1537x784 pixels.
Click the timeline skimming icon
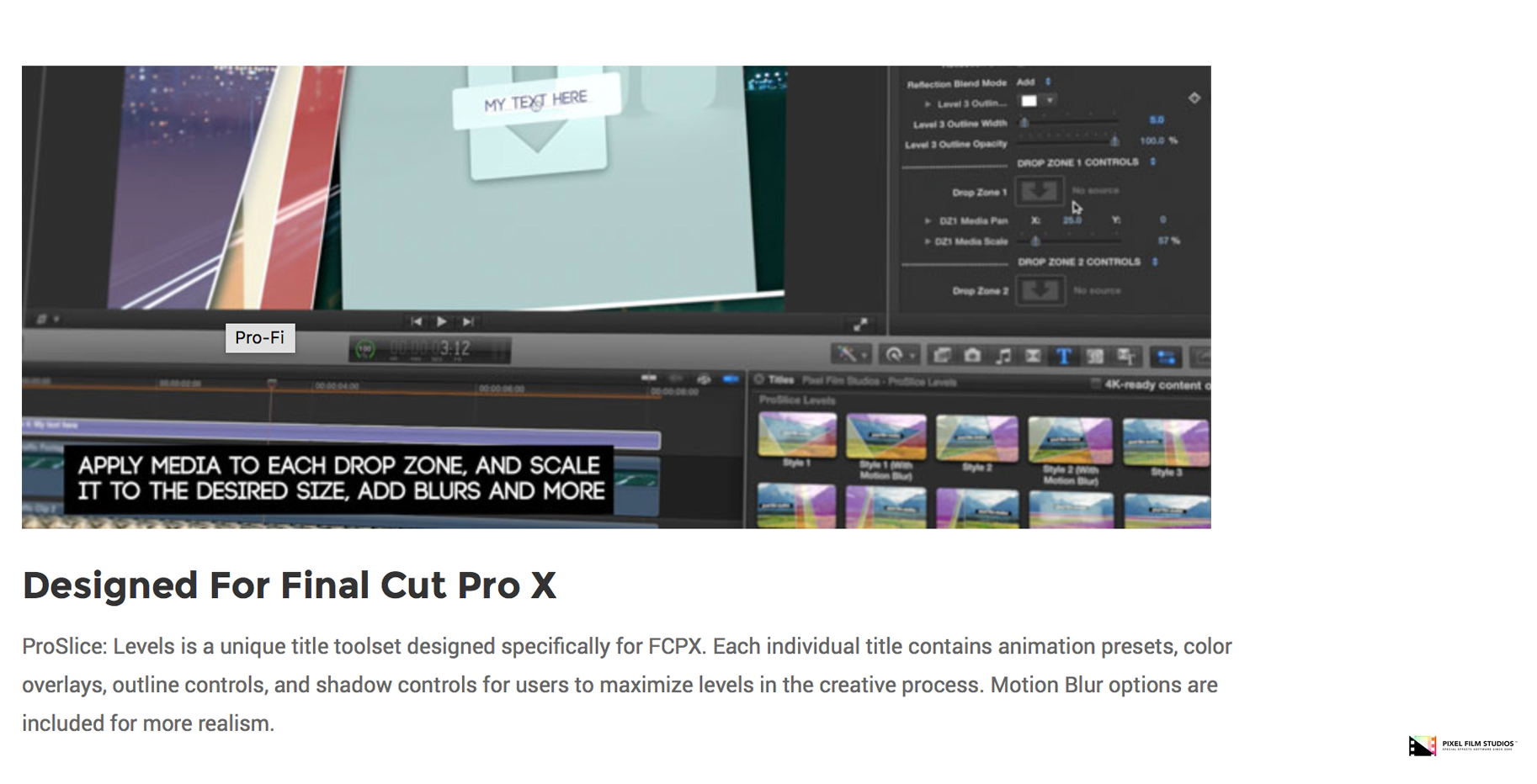[675, 379]
